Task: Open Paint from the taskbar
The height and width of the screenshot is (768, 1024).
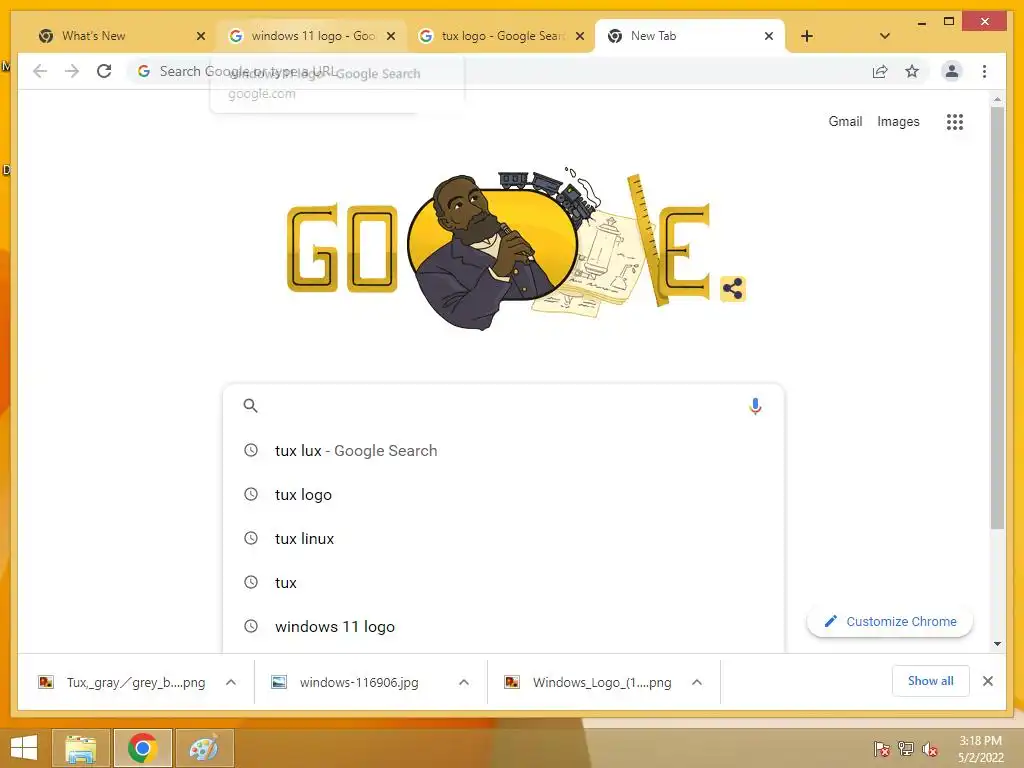Action: click(x=204, y=748)
